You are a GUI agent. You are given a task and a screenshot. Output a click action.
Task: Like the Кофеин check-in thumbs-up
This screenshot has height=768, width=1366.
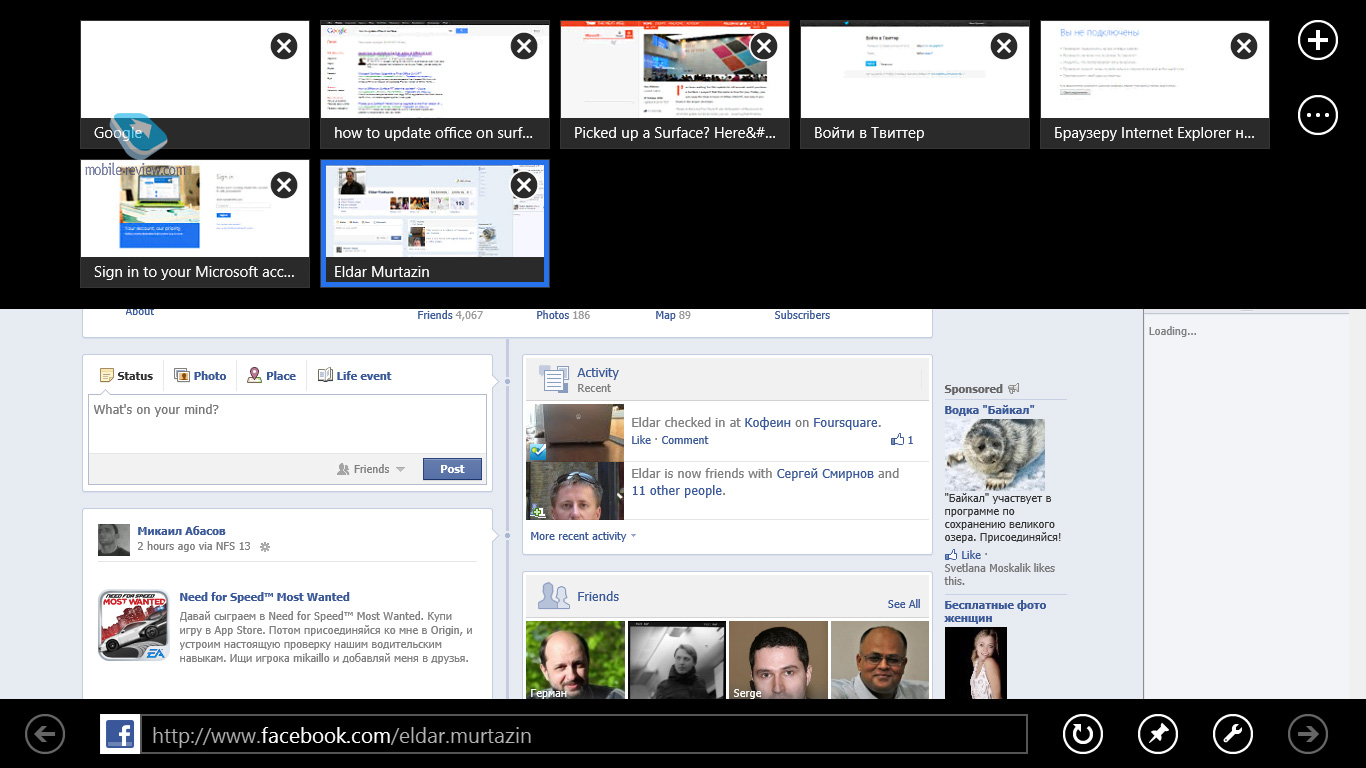(898, 440)
